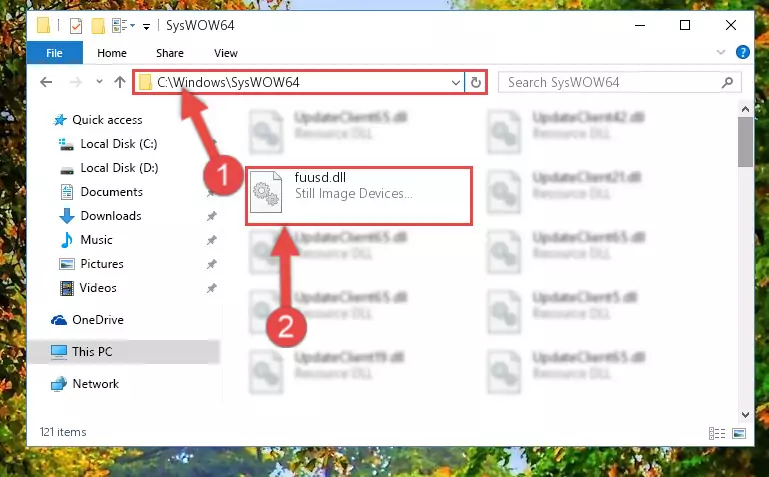The height and width of the screenshot is (477, 769).
Task: Expand the ribbon with chevron
Action: point(720,52)
